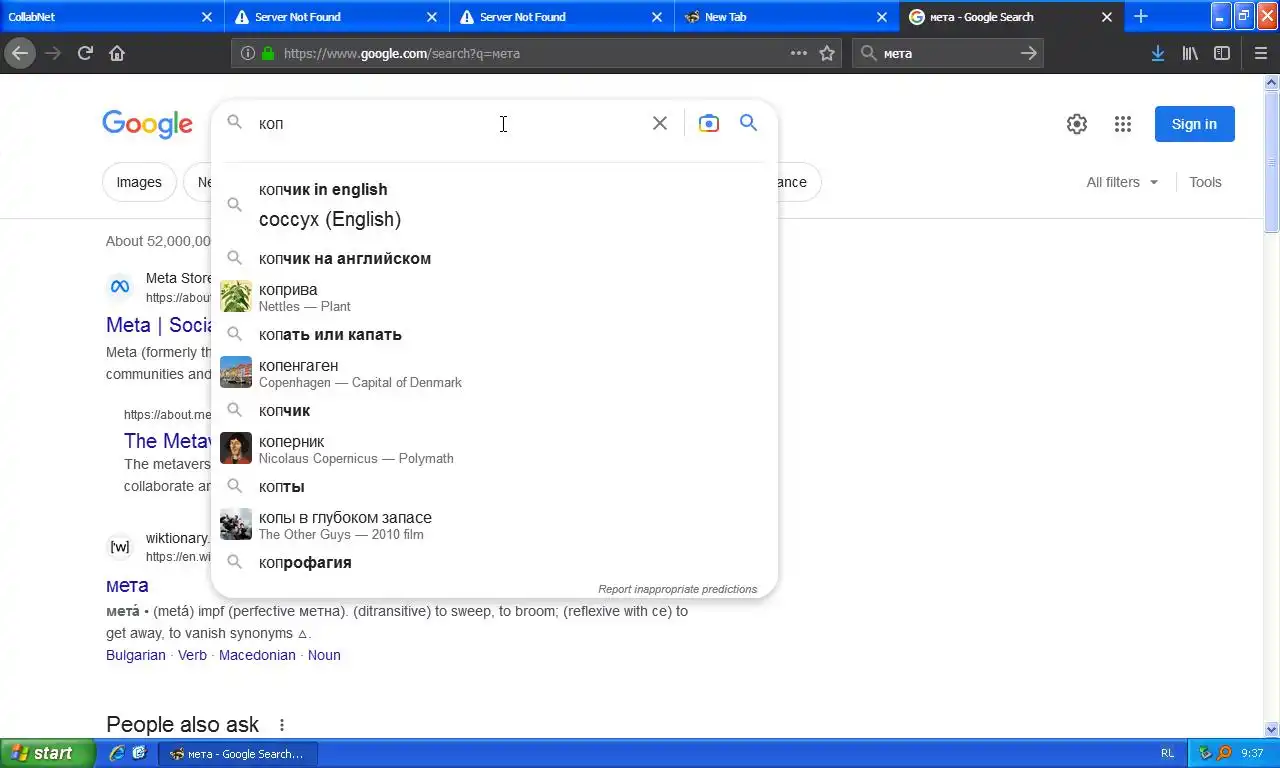
Task: Follow the Noun link
Action: [324, 655]
